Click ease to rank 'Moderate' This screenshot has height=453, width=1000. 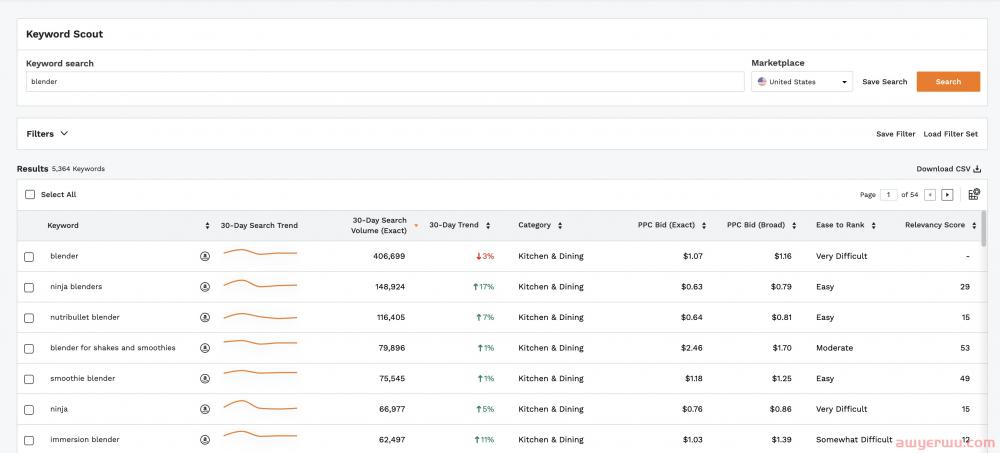(834, 348)
